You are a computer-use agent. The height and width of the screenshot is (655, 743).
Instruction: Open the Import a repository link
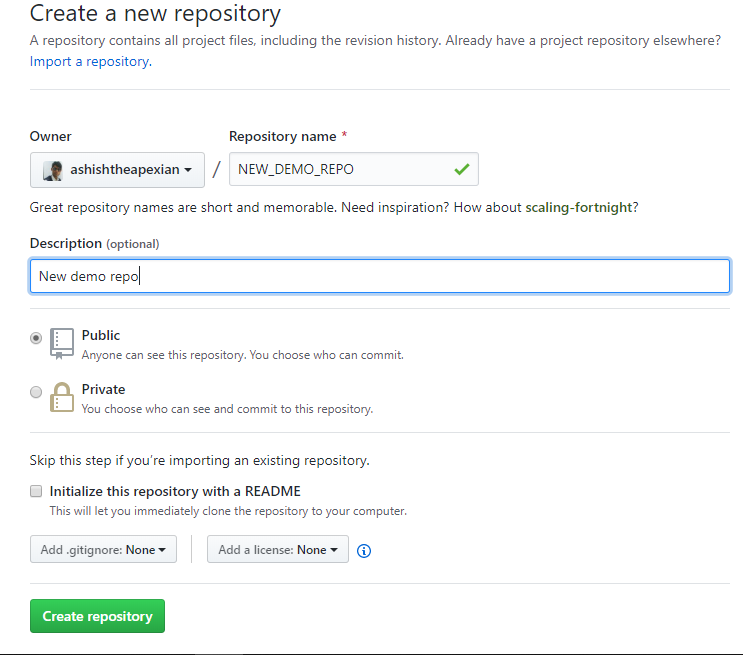pyautogui.click(x=89, y=61)
